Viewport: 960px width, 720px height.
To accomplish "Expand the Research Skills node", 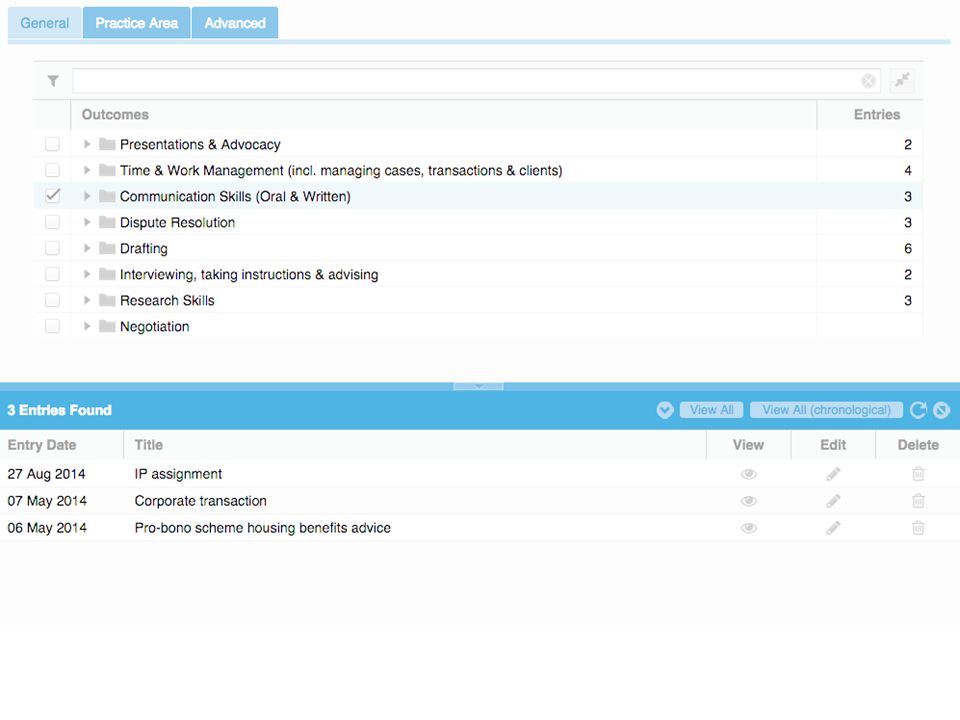I will 87,301.
